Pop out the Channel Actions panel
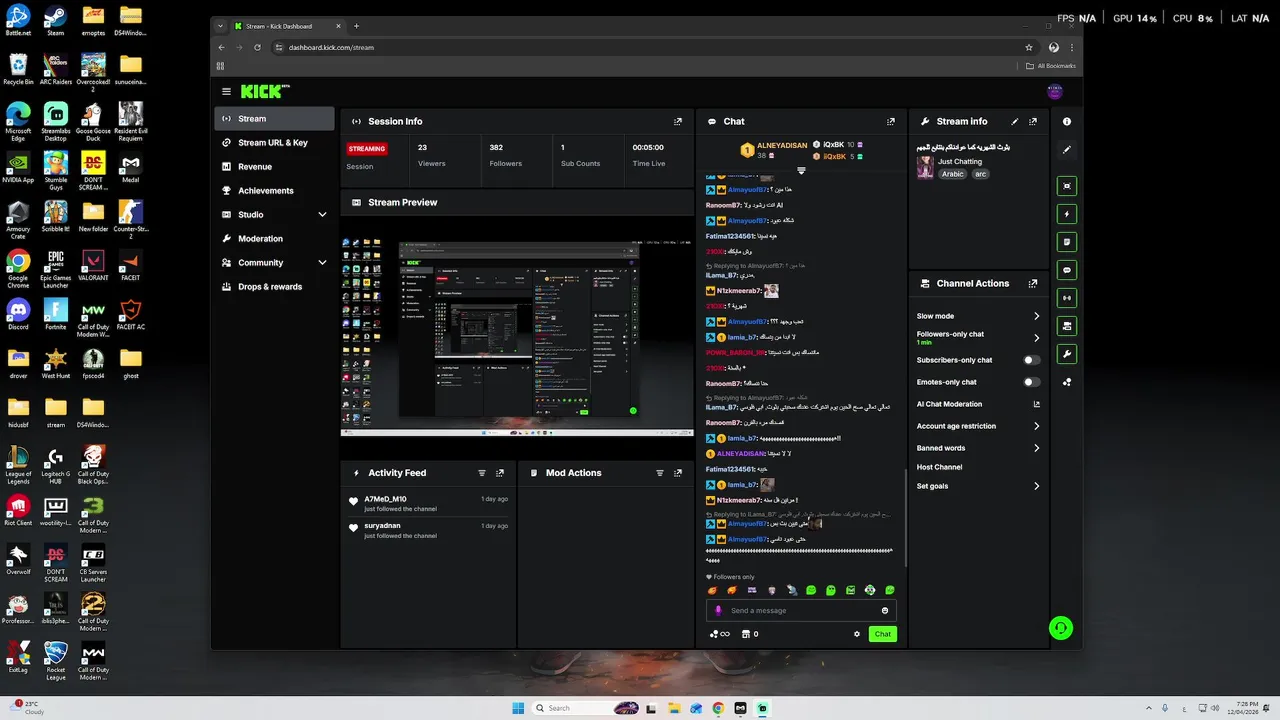Viewport: 1280px width, 720px height. (1033, 284)
